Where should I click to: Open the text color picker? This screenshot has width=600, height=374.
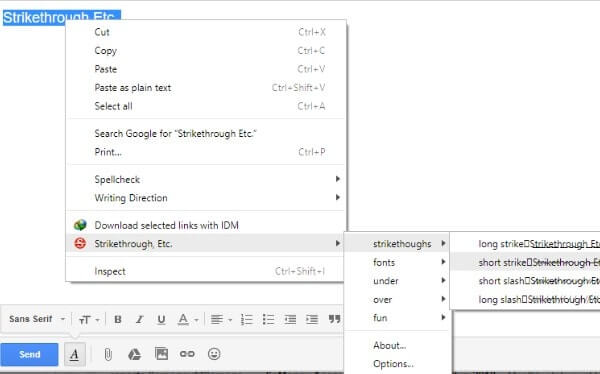[183, 319]
